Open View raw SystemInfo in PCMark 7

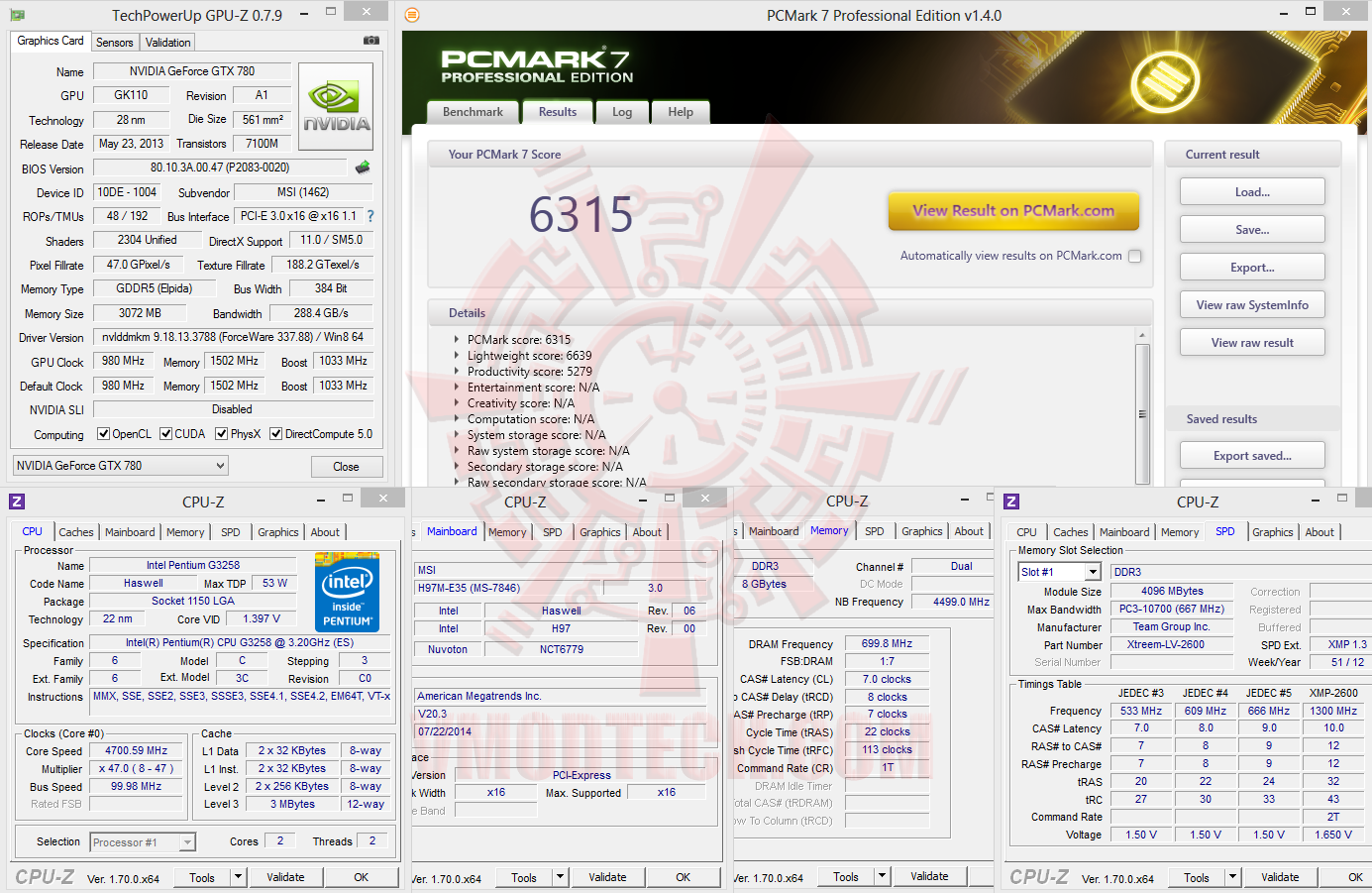(x=1252, y=305)
